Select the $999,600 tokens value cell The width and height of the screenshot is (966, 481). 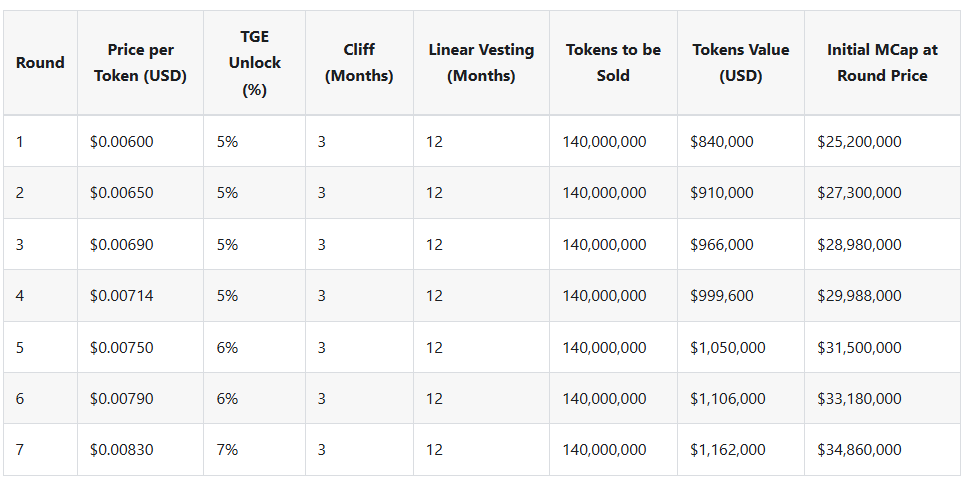(x=721, y=296)
